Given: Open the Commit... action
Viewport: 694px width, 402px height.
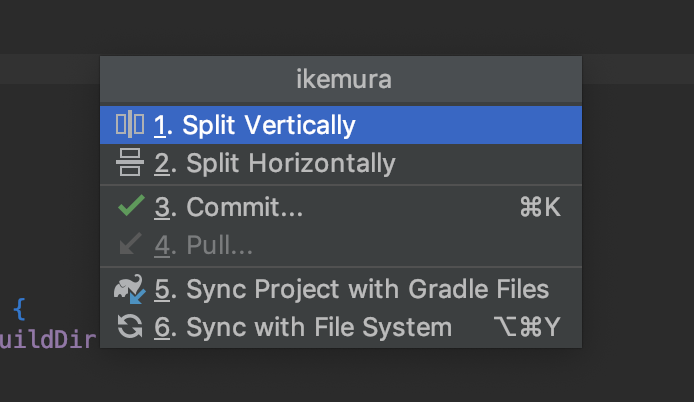Looking at the screenshot, I should coord(341,207).
